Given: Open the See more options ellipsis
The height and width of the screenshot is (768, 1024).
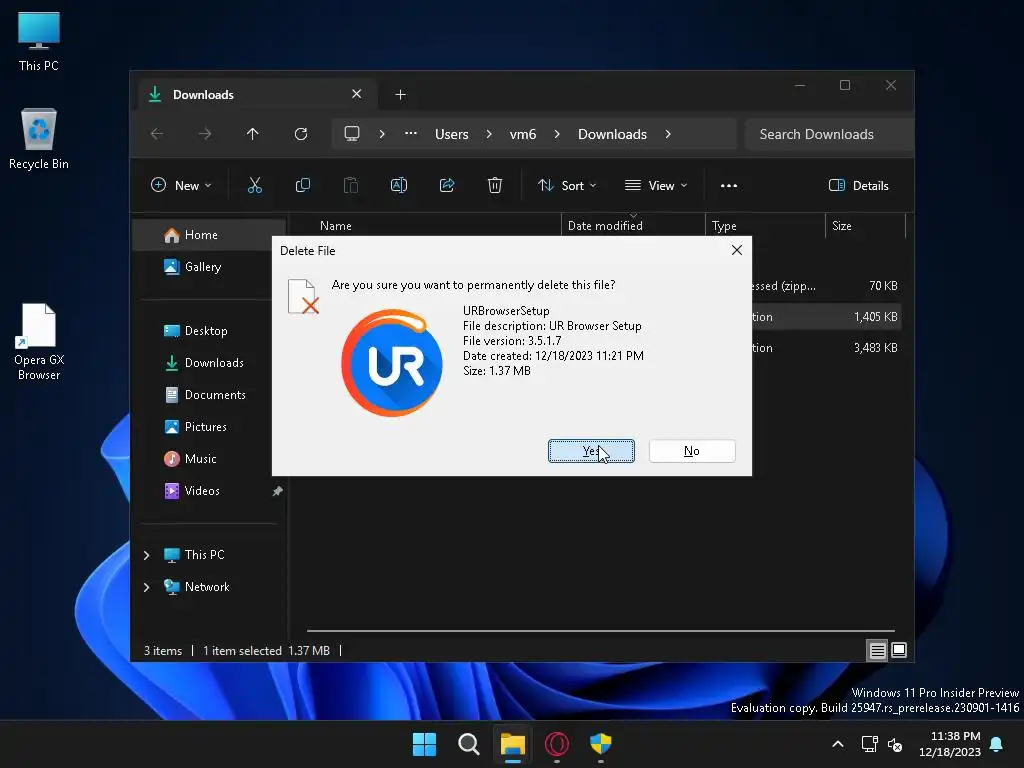Looking at the screenshot, I should point(729,185).
